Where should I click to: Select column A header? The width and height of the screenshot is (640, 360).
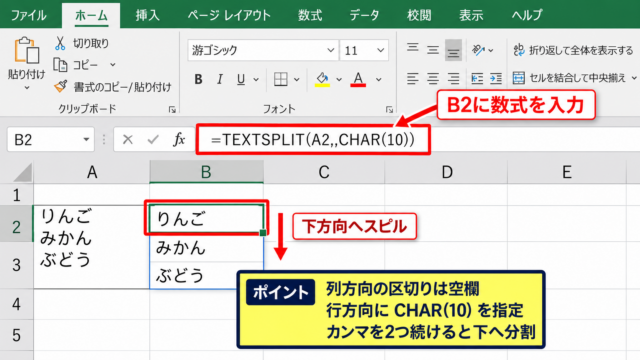[x=92, y=172]
